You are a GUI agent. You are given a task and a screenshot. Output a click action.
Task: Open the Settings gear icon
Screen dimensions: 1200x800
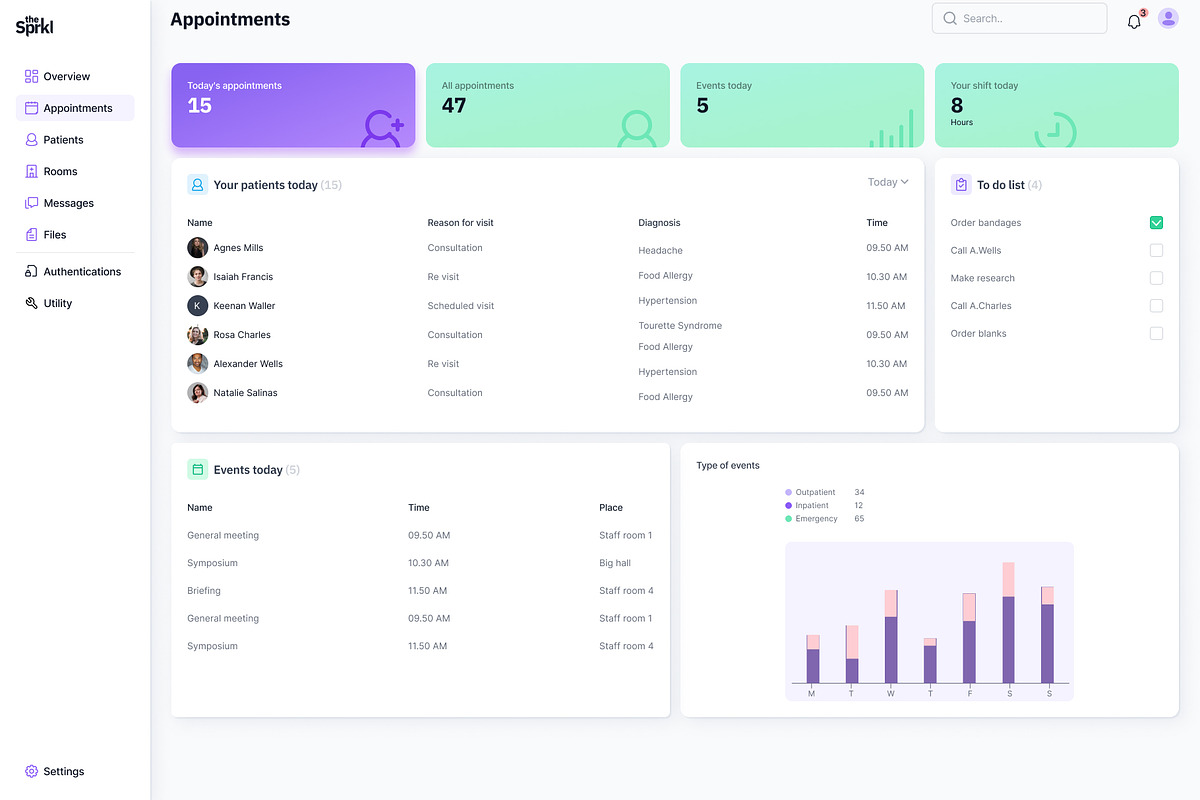click(31, 771)
